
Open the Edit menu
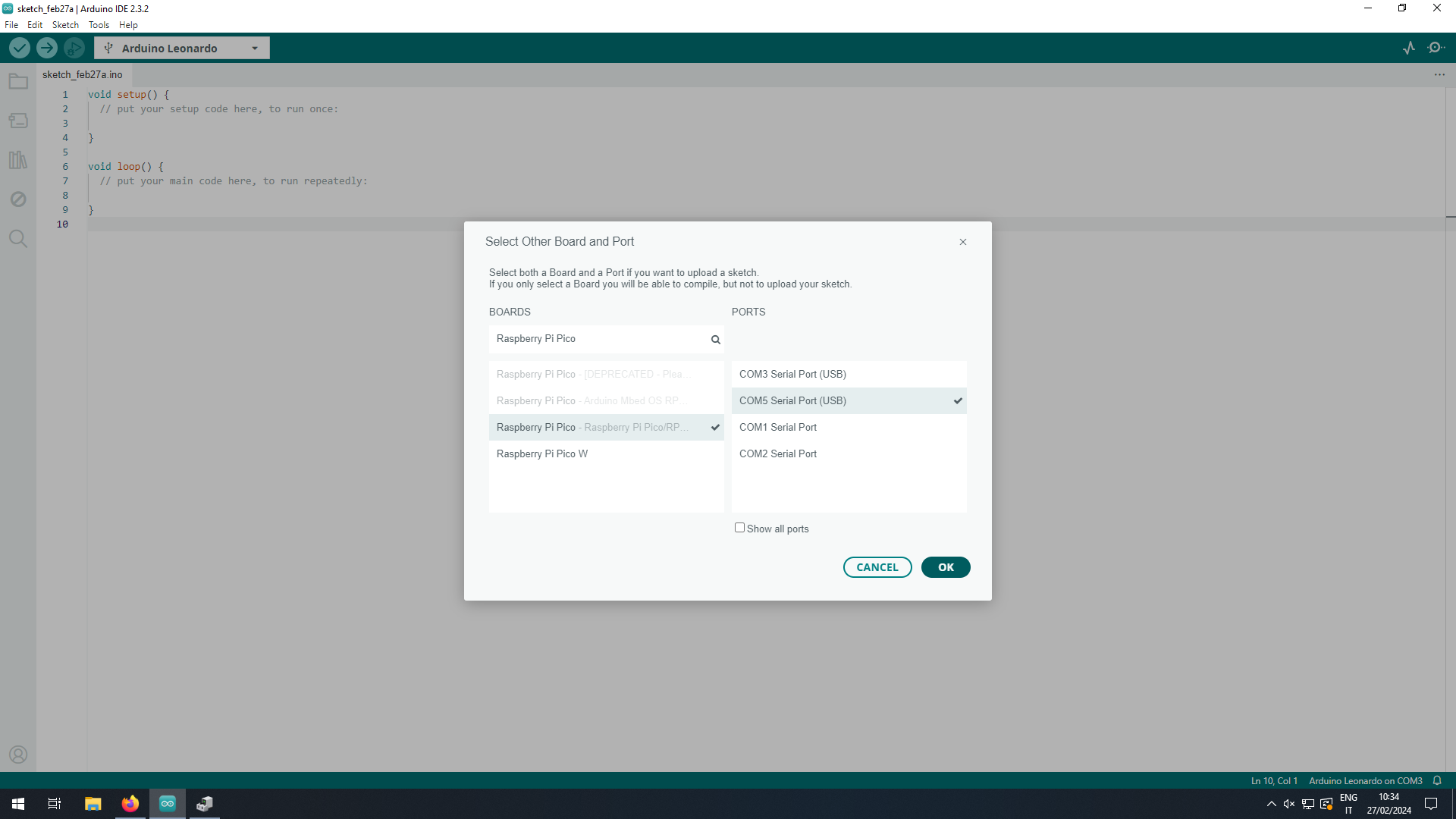(35, 25)
